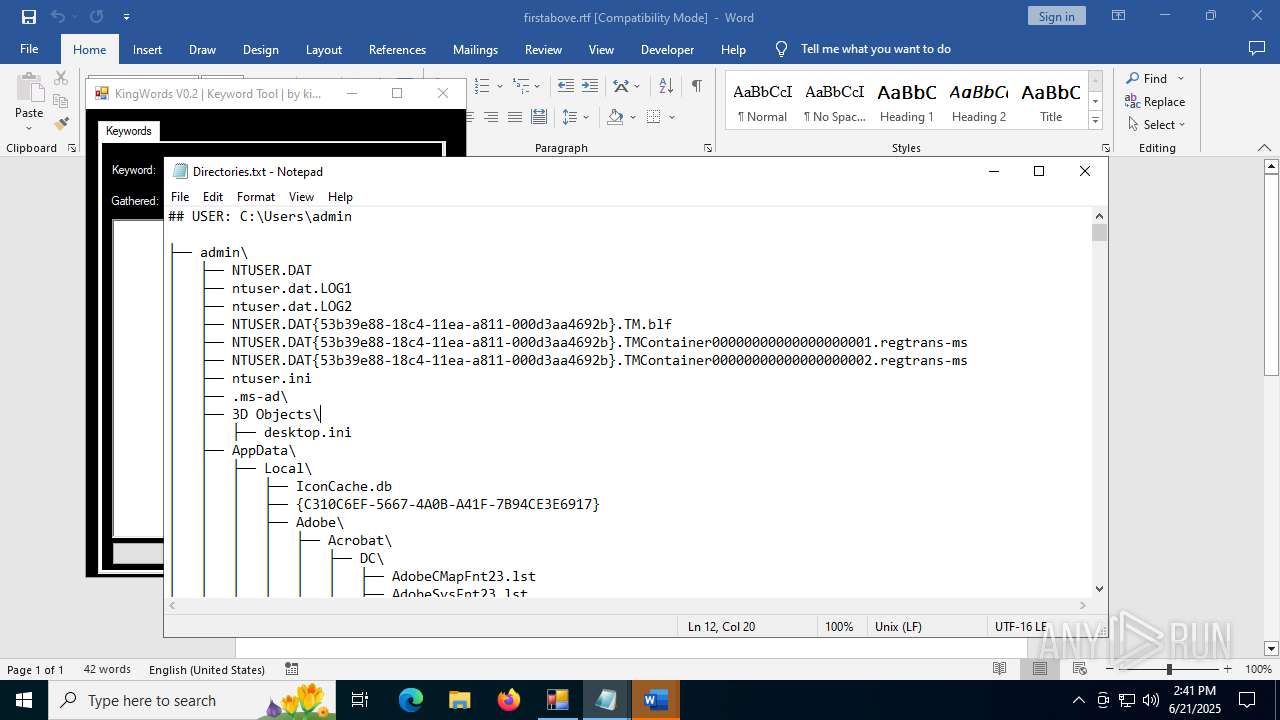This screenshot has height=720, width=1280.
Task: Click the Shading paint bucket icon
Action: click(615, 117)
